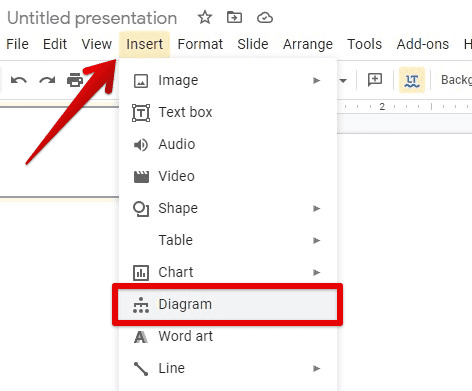The image size is (472, 391).
Task: Click the Shape icon in menu
Action: pos(141,209)
